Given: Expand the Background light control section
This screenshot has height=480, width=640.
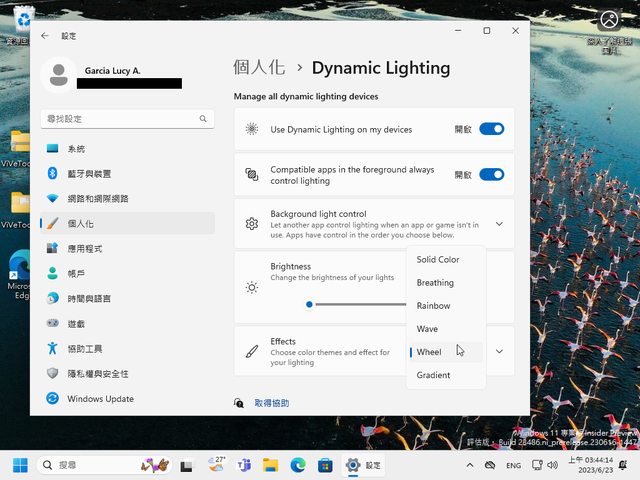Looking at the screenshot, I should pyautogui.click(x=499, y=224).
